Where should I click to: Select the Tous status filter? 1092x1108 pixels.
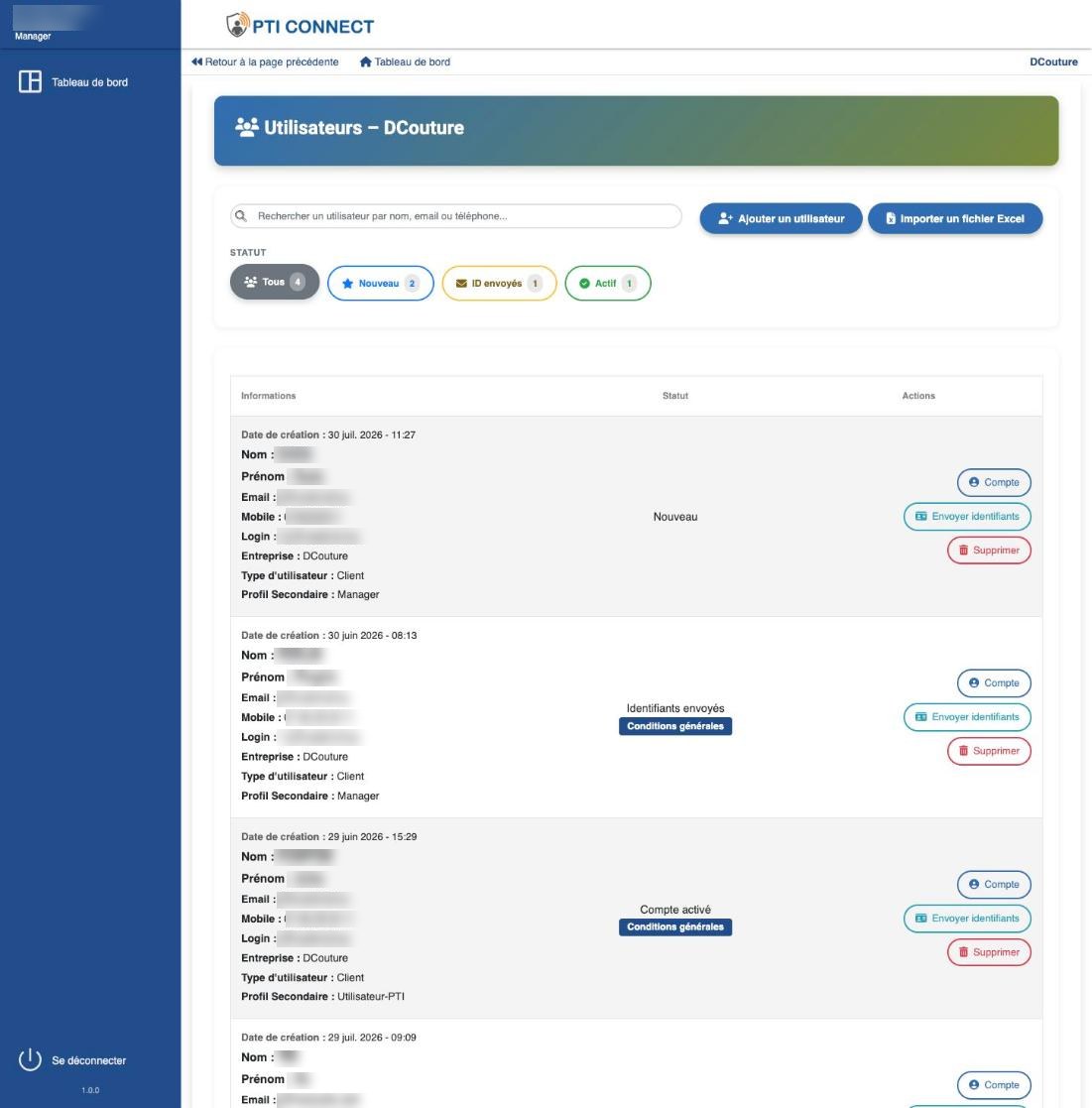pyautogui.click(x=275, y=282)
